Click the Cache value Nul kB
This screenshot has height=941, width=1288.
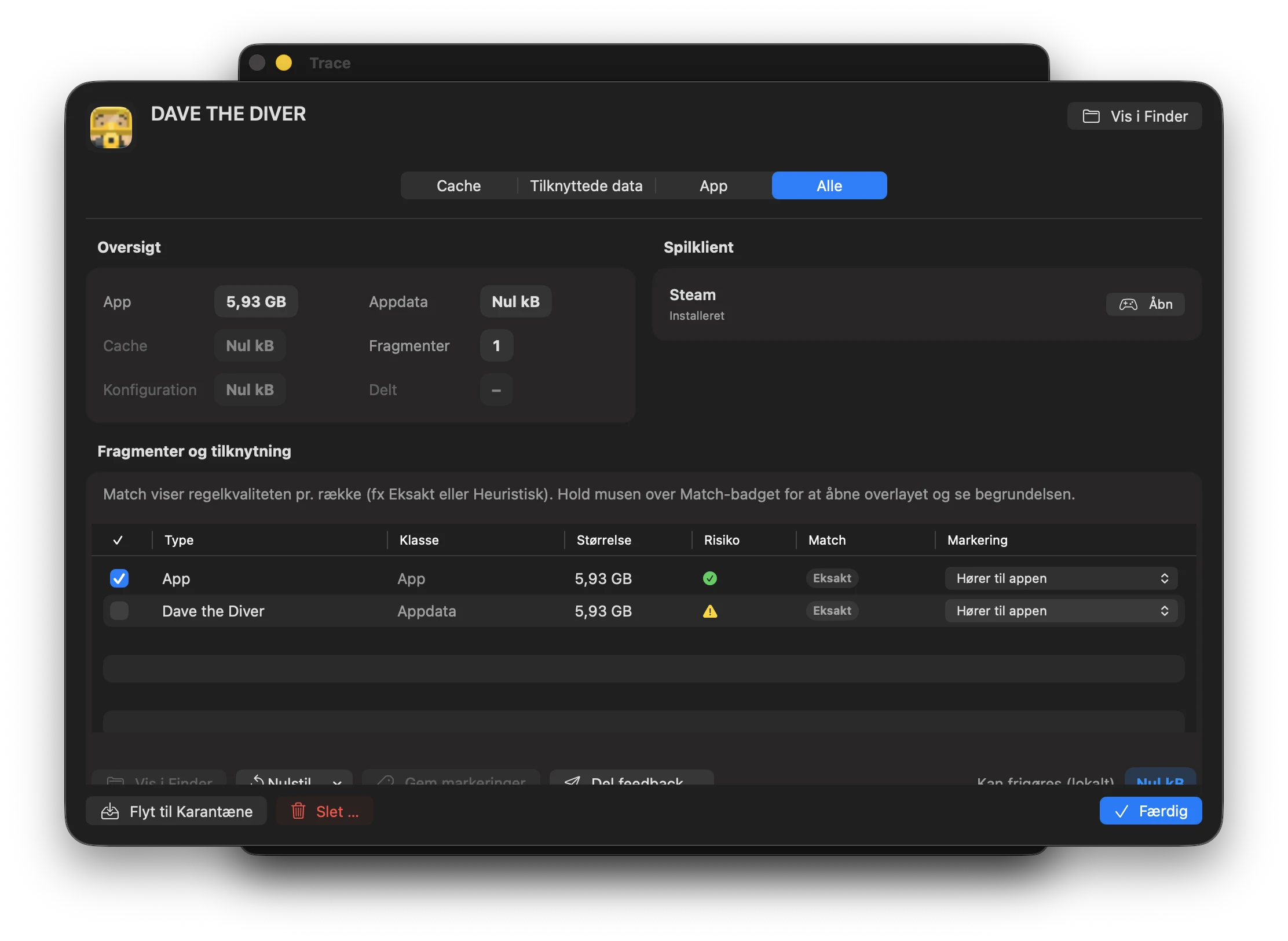click(x=250, y=345)
